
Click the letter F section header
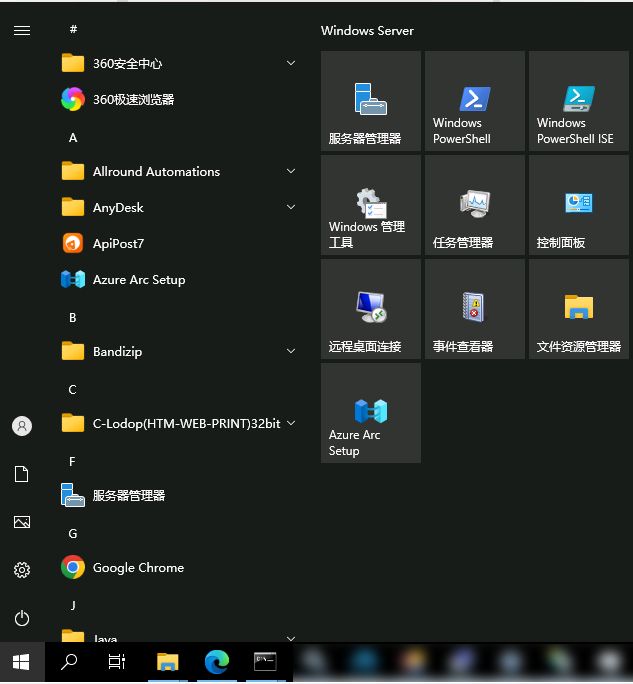(x=72, y=462)
